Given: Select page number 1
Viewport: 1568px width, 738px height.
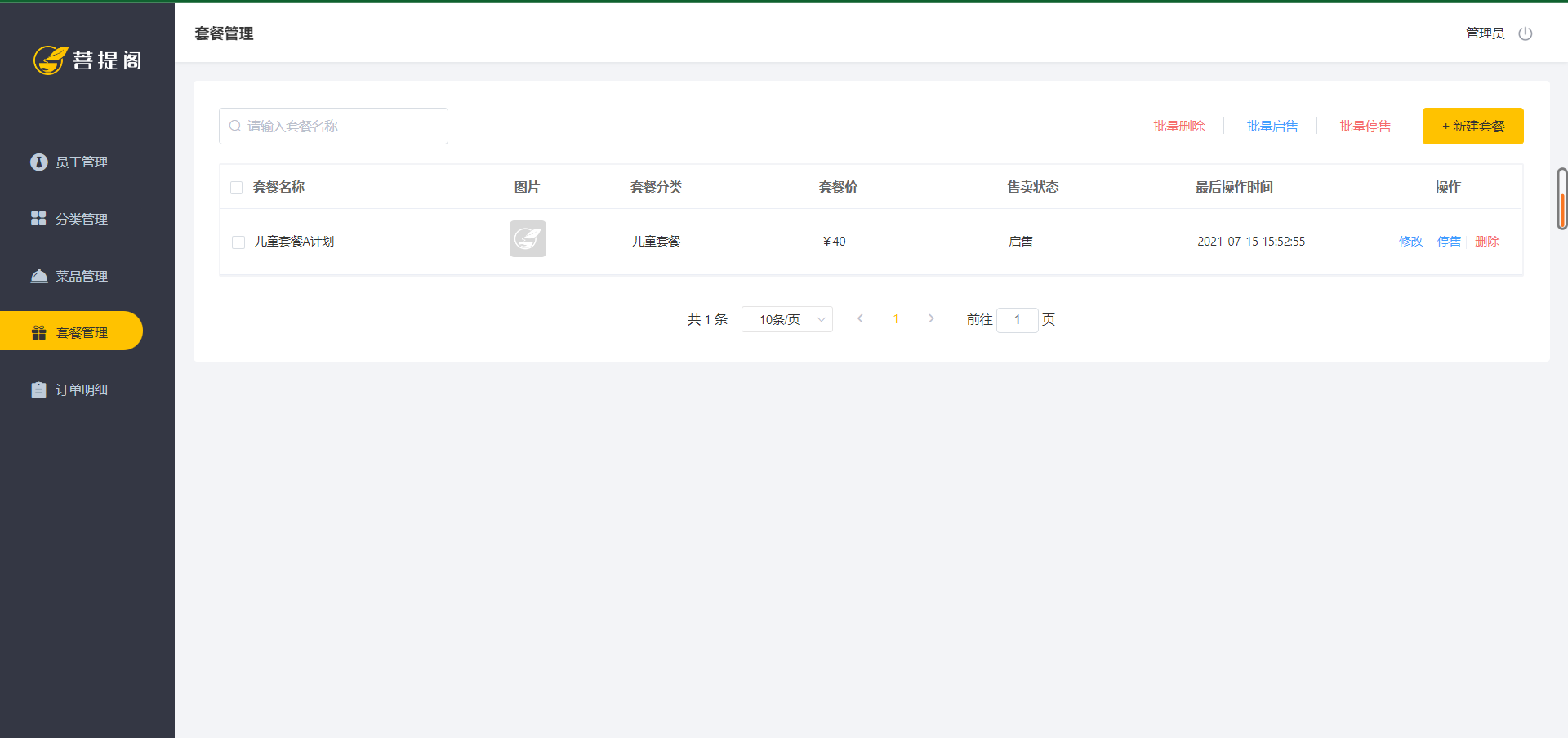Looking at the screenshot, I should click(x=896, y=319).
